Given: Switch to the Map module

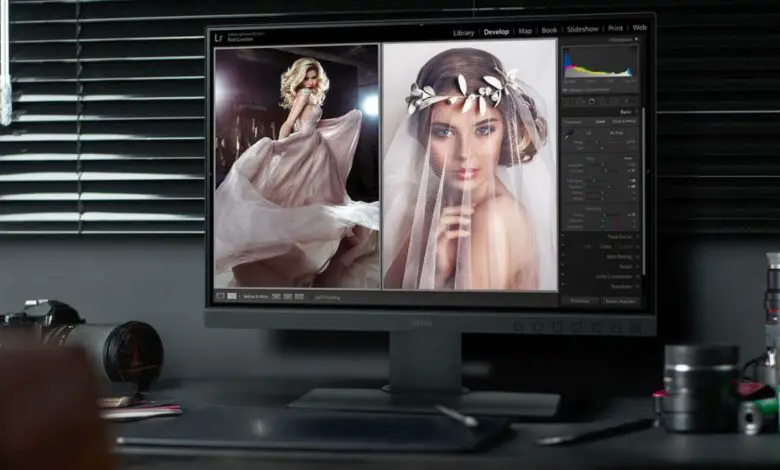Looking at the screenshot, I should tap(525, 31).
